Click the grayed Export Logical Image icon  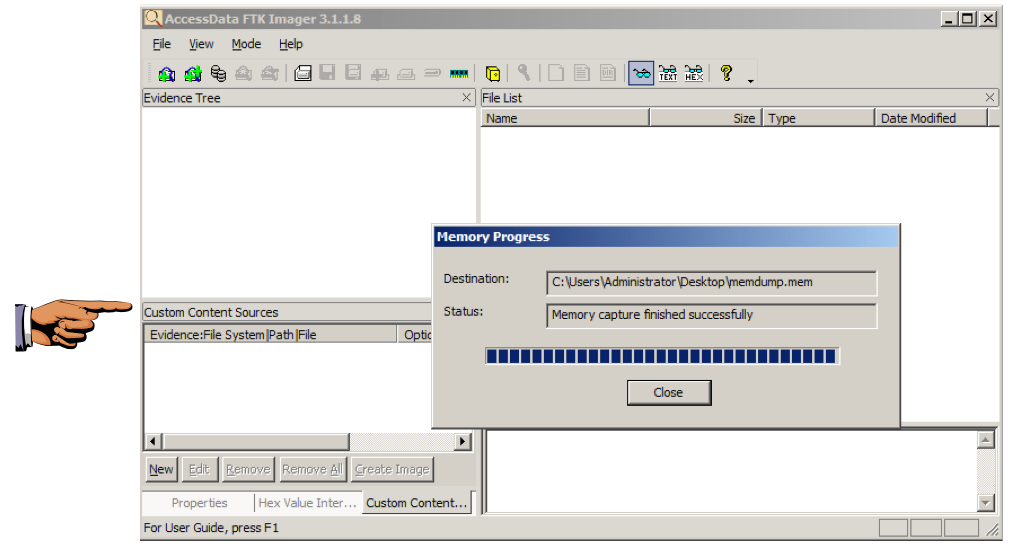353,73
